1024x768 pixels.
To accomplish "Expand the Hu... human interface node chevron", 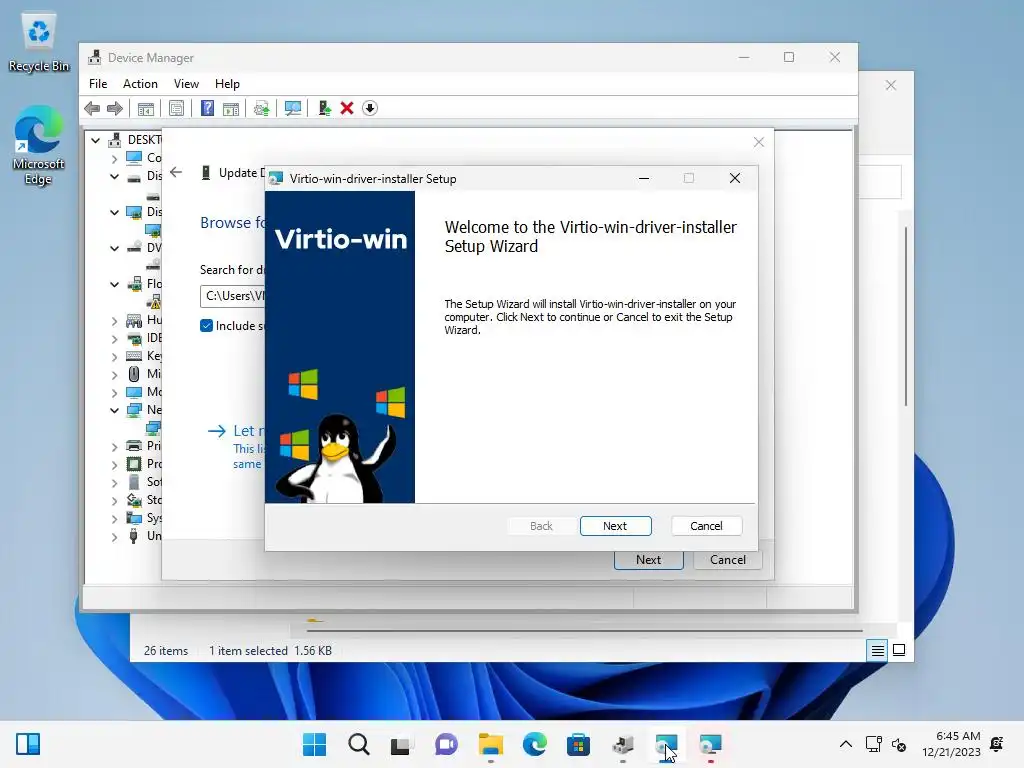I will pos(114,321).
